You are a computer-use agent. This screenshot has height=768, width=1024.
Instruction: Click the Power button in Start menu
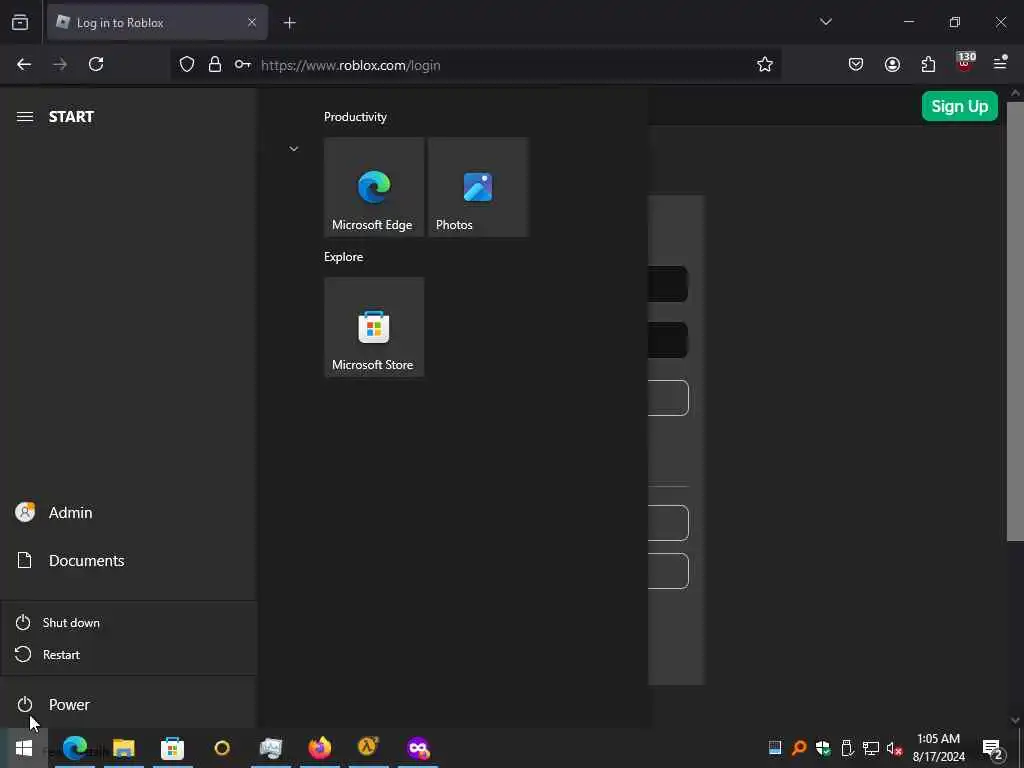[128, 705]
